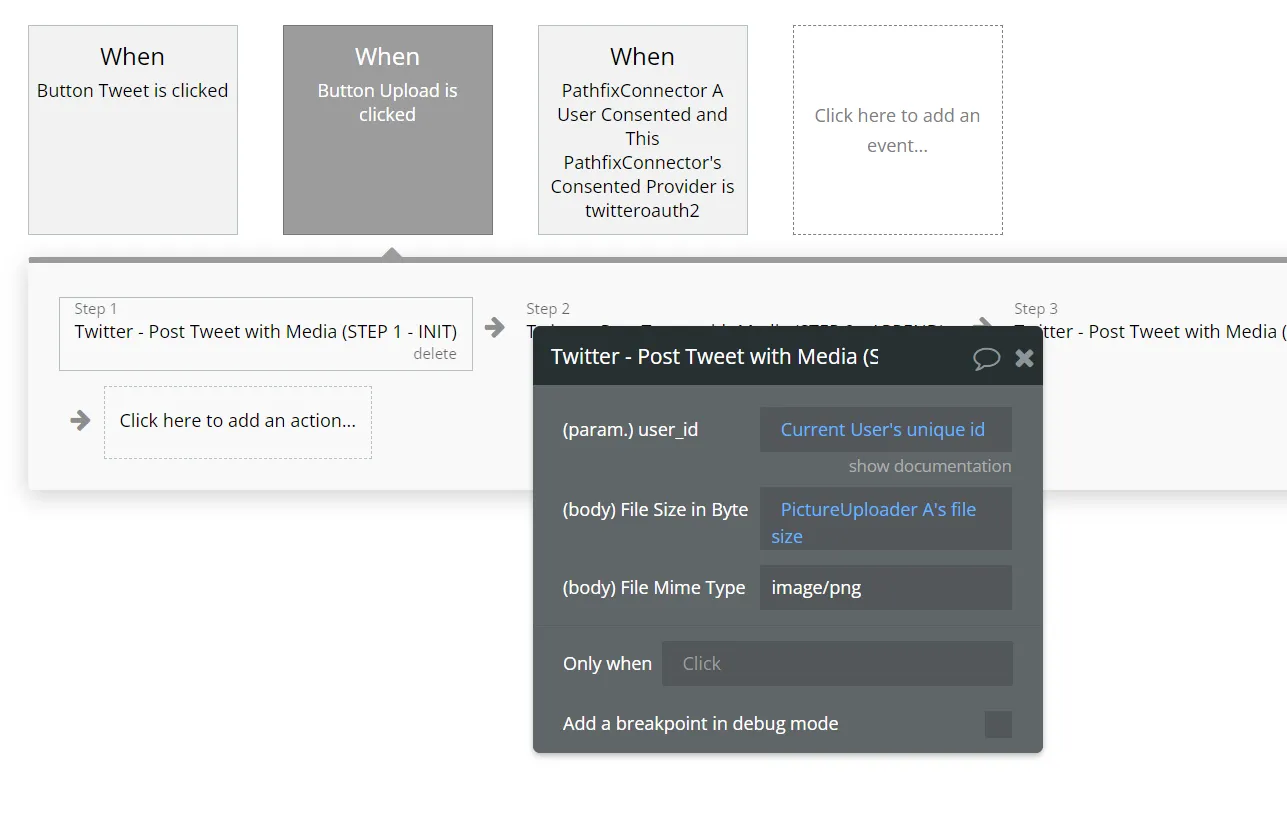Screen dimensions: 1287x837
Task: Close the Twitter action property popup
Action: click(1024, 358)
